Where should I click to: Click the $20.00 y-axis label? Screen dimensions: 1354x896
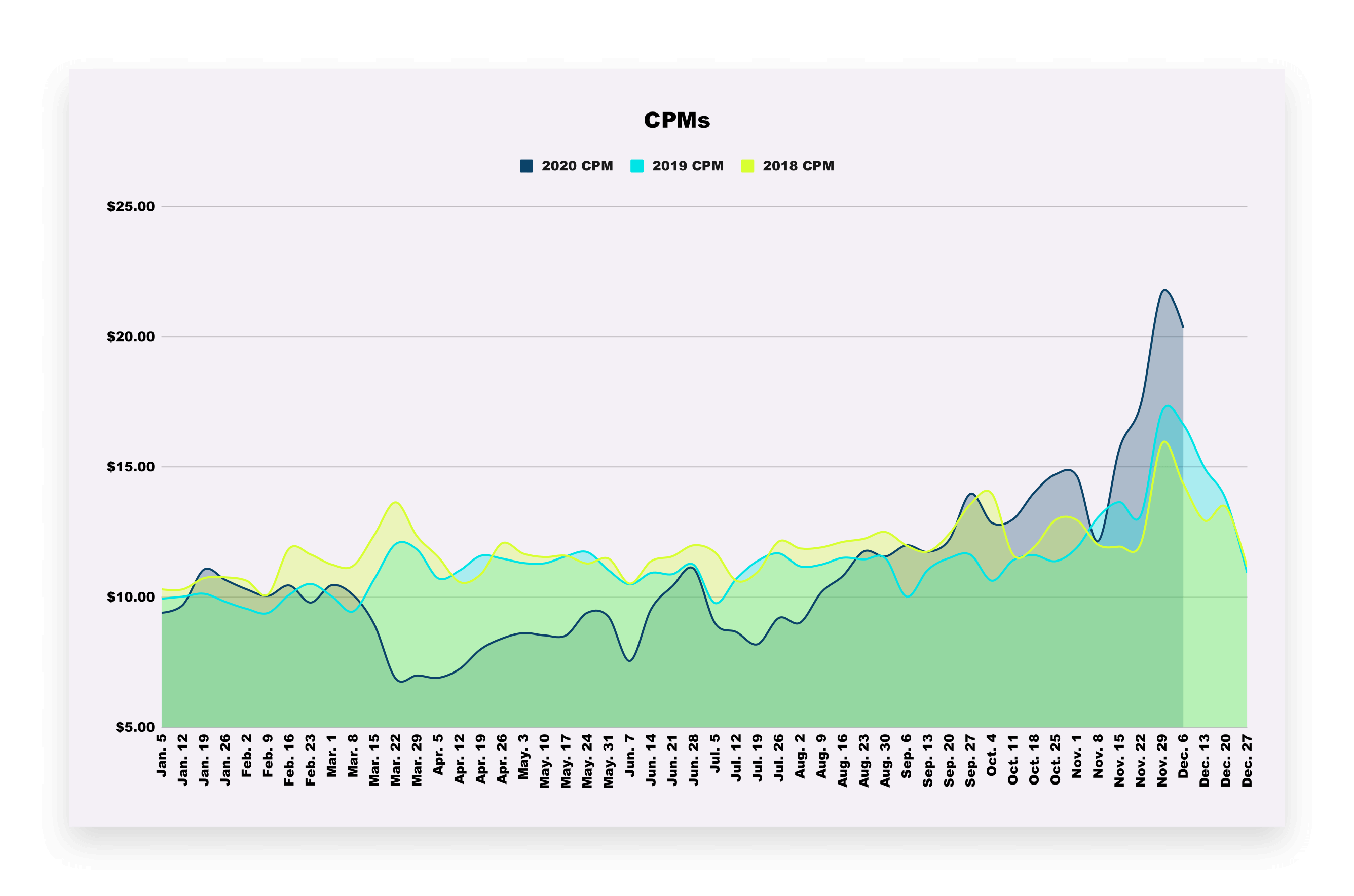click(x=131, y=337)
